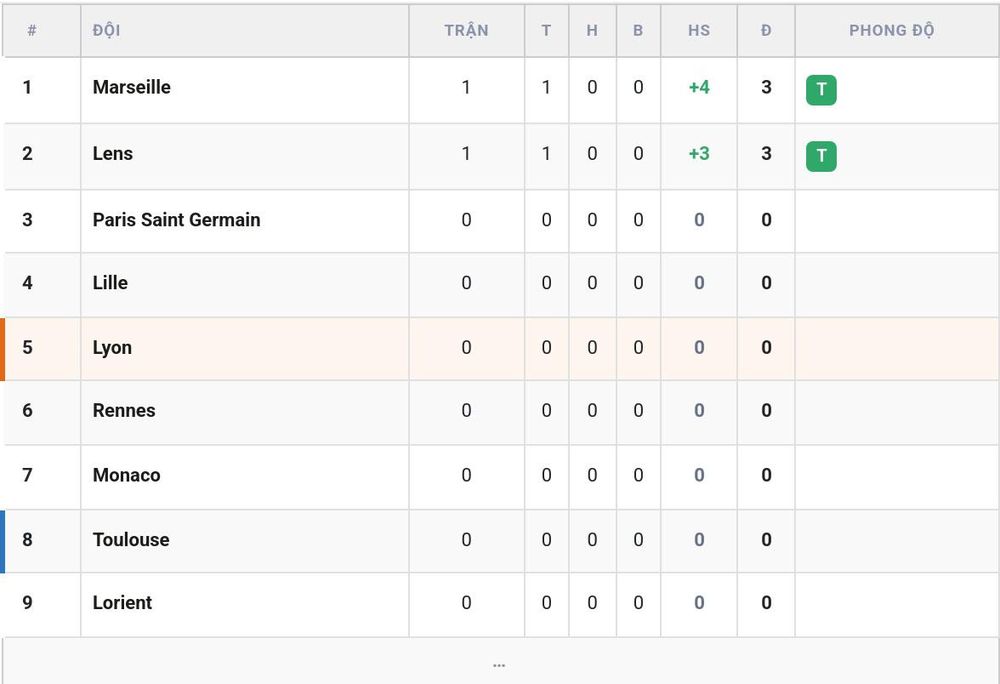Click the HS column header
This screenshot has height=684, width=1000.
coord(699,30)
